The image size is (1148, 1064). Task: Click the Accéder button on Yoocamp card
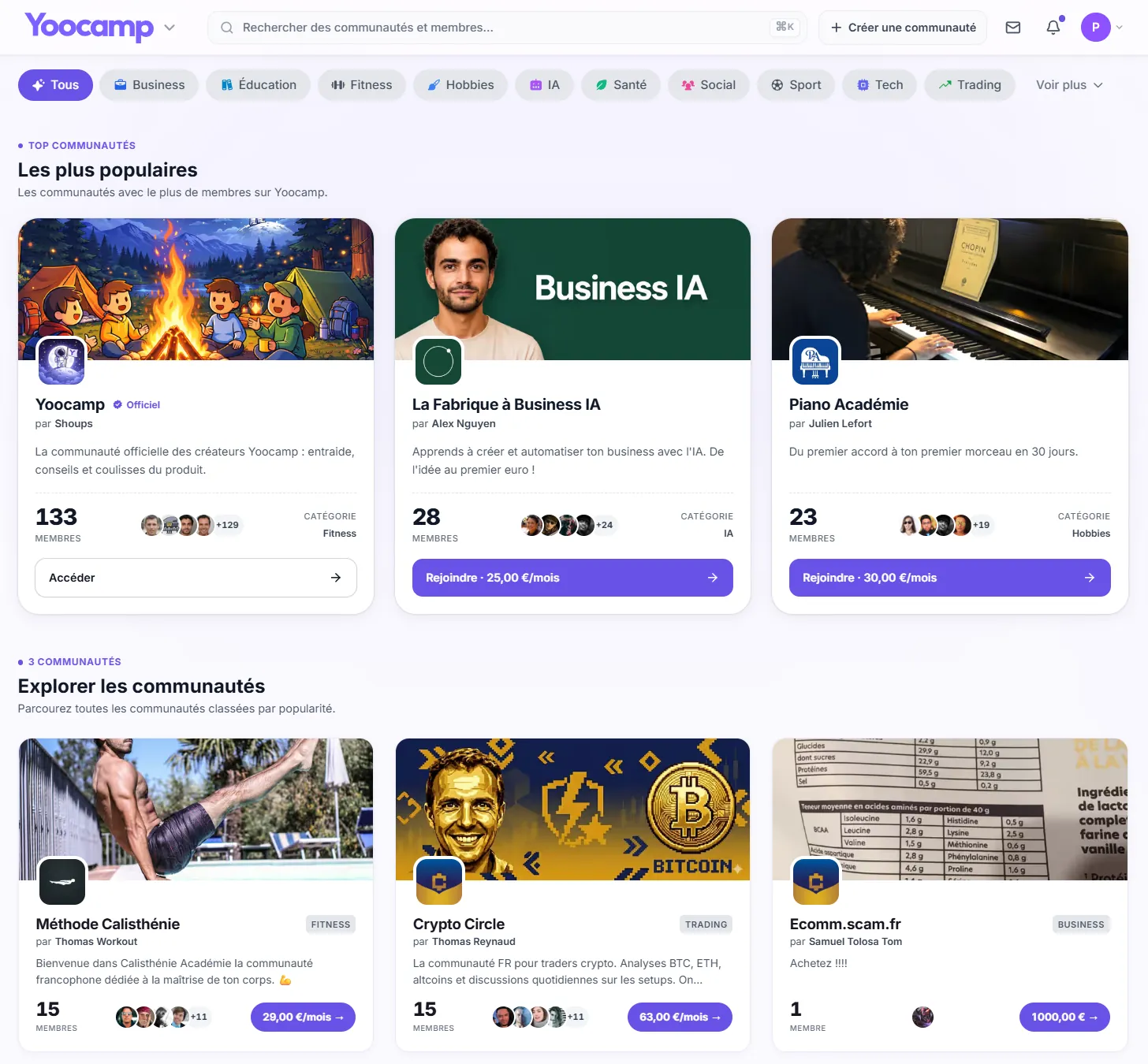(196, 578)
